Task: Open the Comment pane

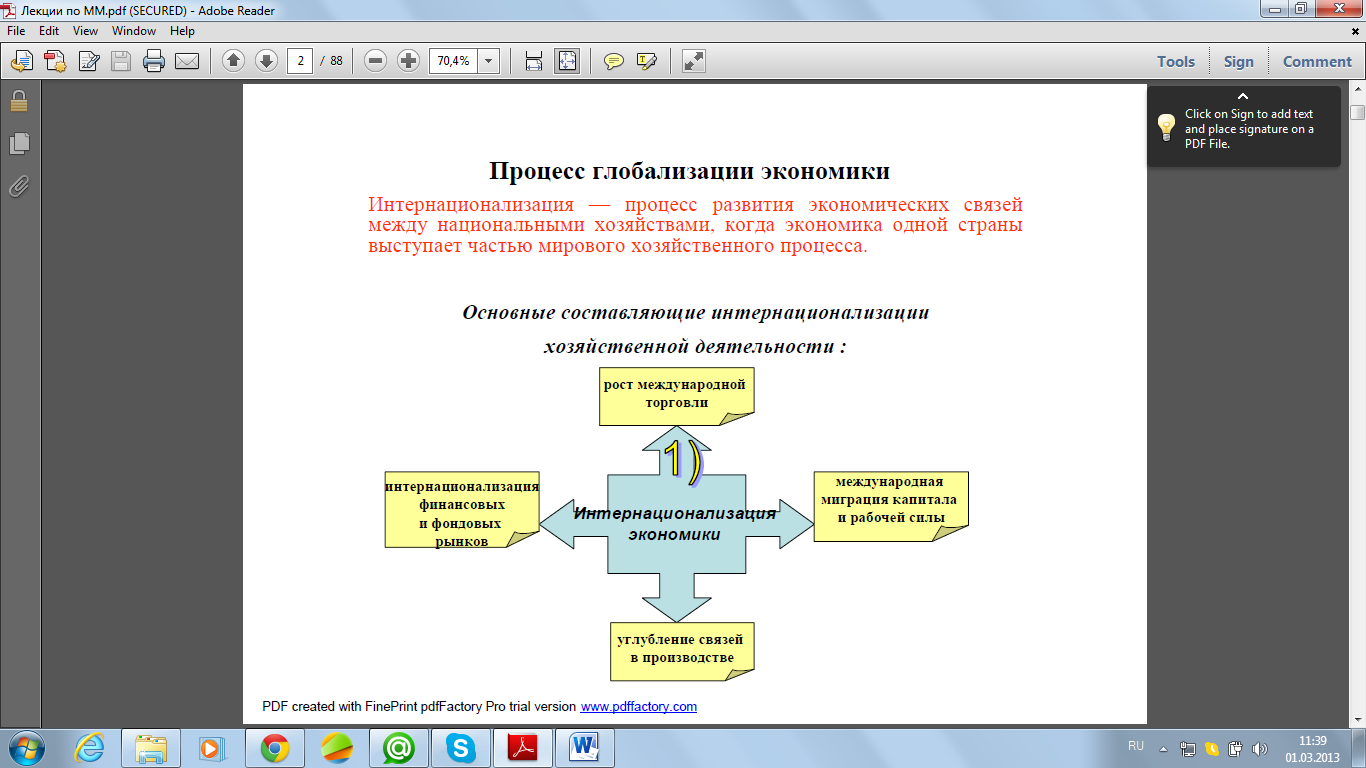Action: click(1317, 61)
